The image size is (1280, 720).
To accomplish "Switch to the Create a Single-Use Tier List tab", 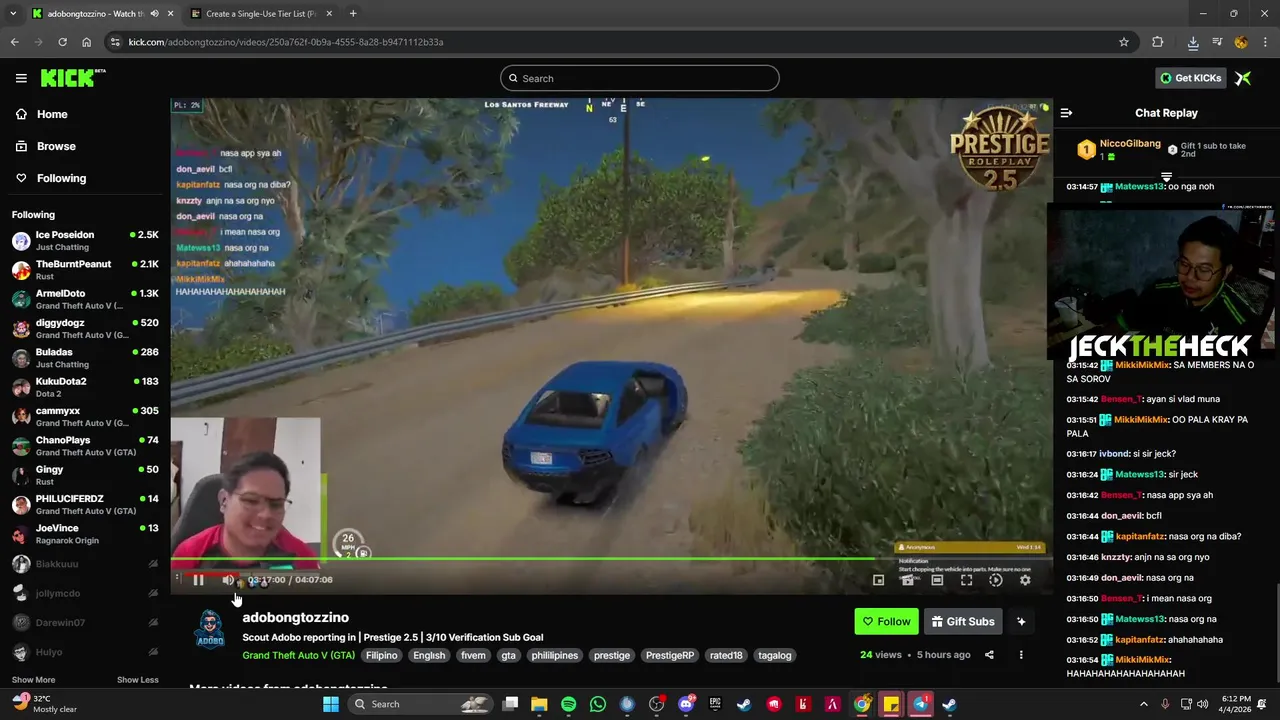I will [x=260, y=14].
